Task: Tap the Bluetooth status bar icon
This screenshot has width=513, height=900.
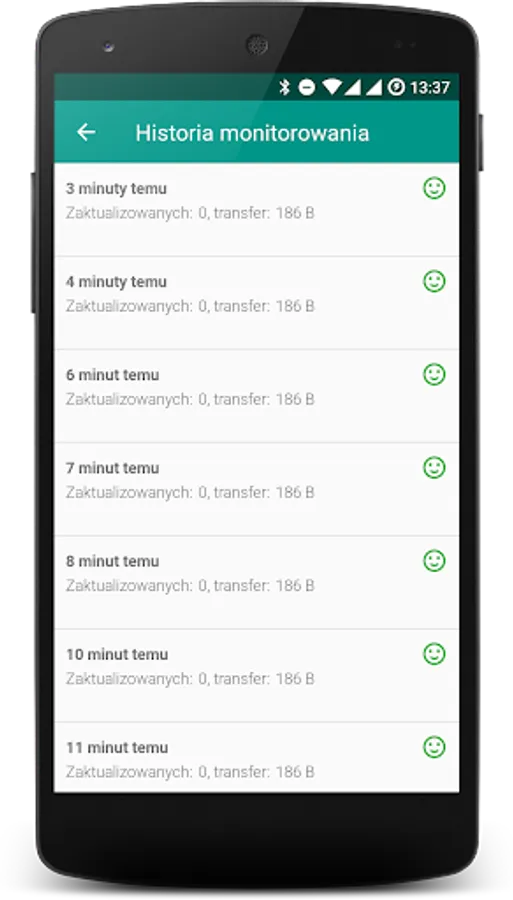Action: [x=285, y=87]
